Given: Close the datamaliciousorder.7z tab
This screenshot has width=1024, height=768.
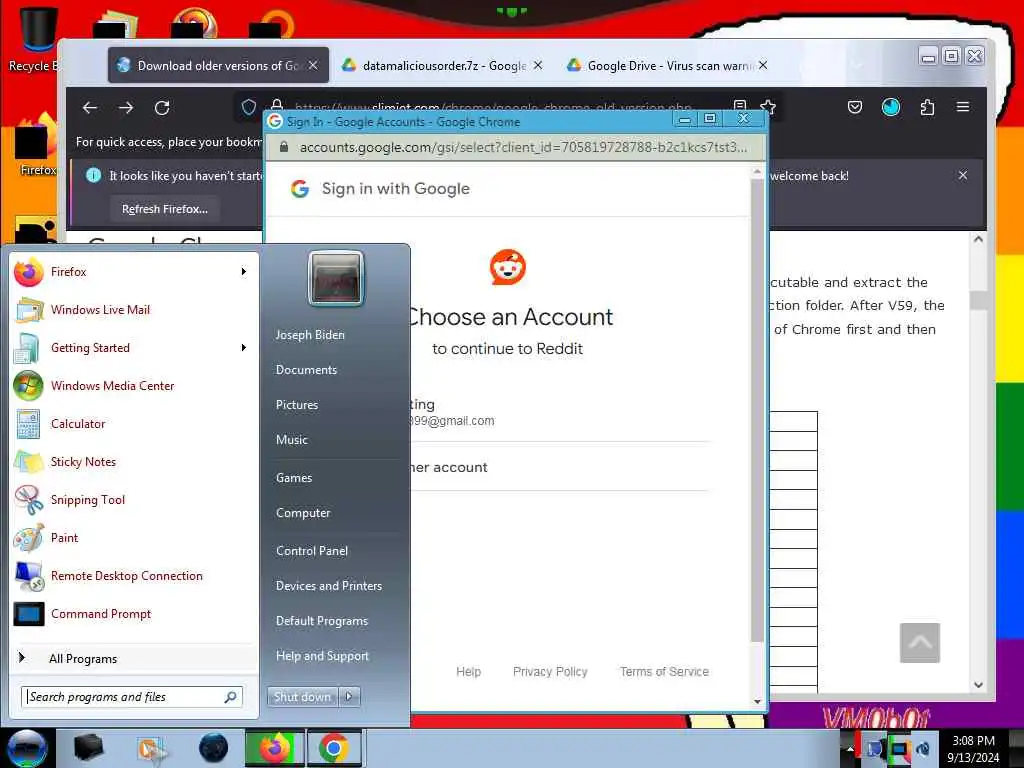Looking at the screenshot, I should 537,65.
